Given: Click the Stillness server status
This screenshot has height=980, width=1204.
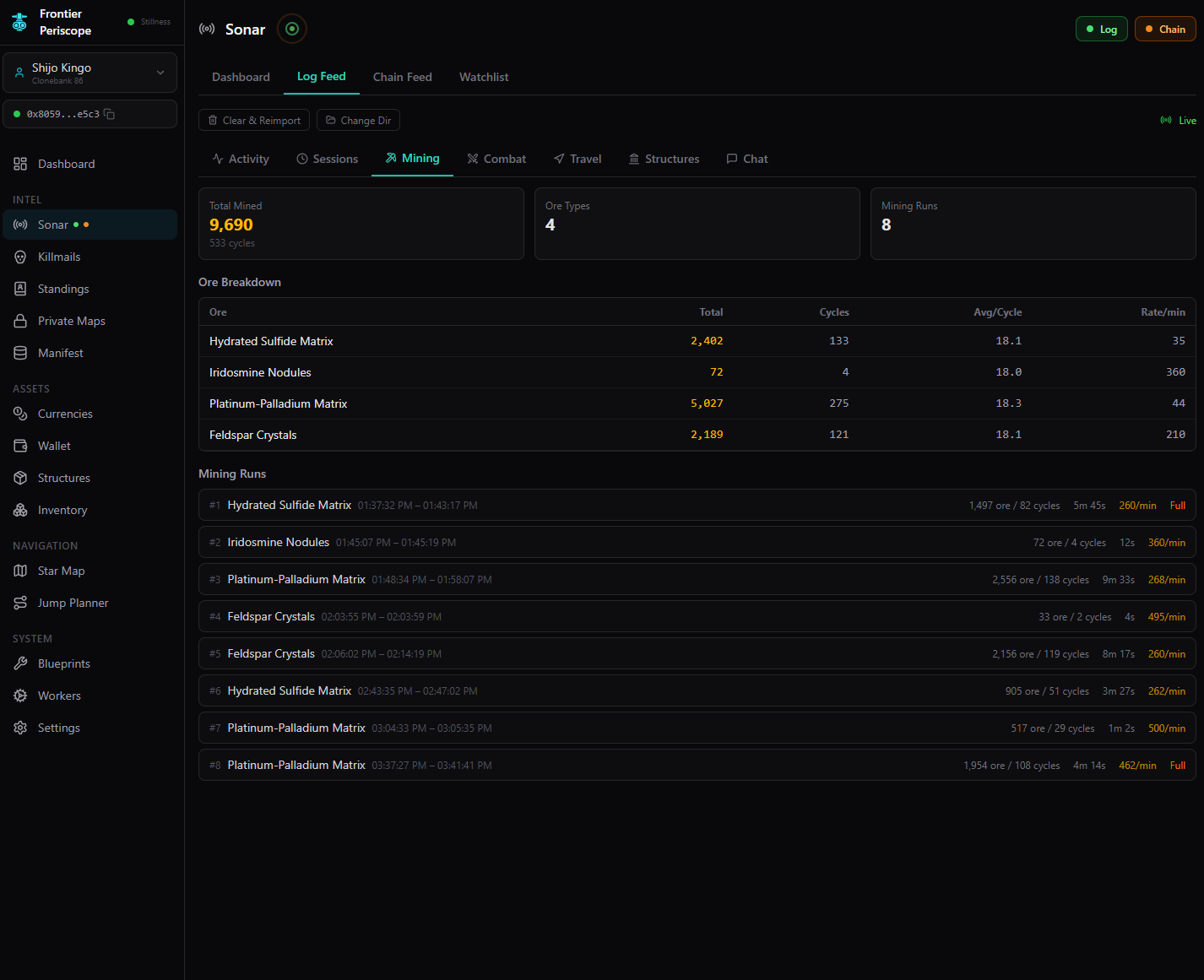Looking at the screenshot, I should point(149,22).
